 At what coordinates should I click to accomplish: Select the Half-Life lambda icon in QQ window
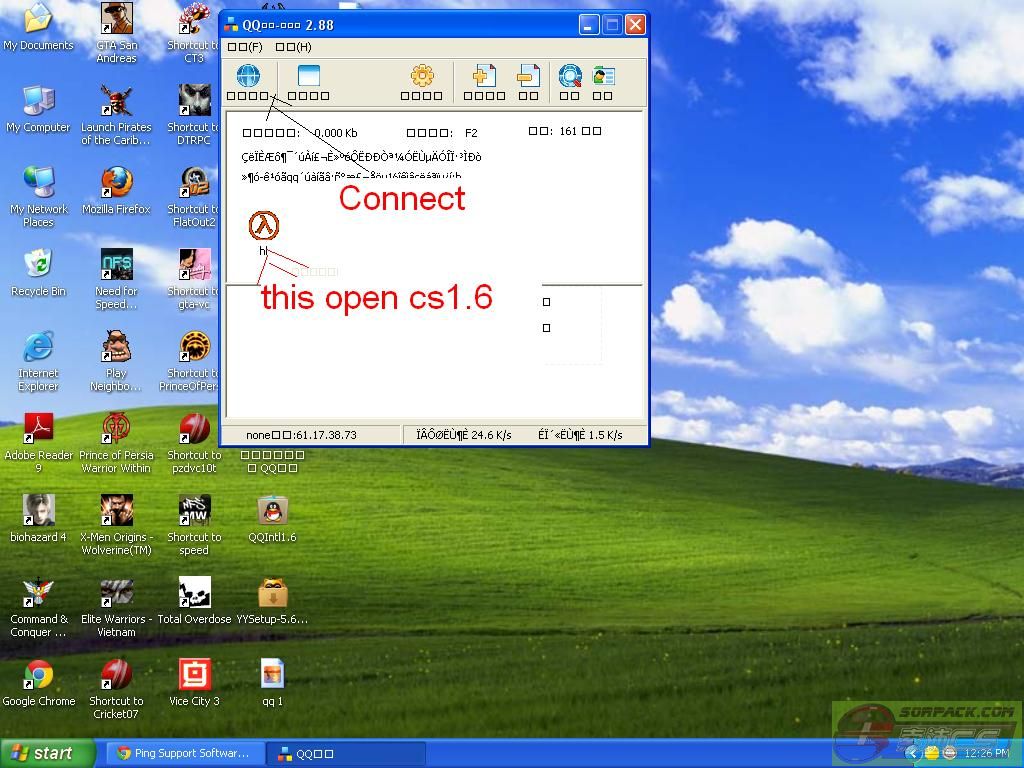pos(264,226)
